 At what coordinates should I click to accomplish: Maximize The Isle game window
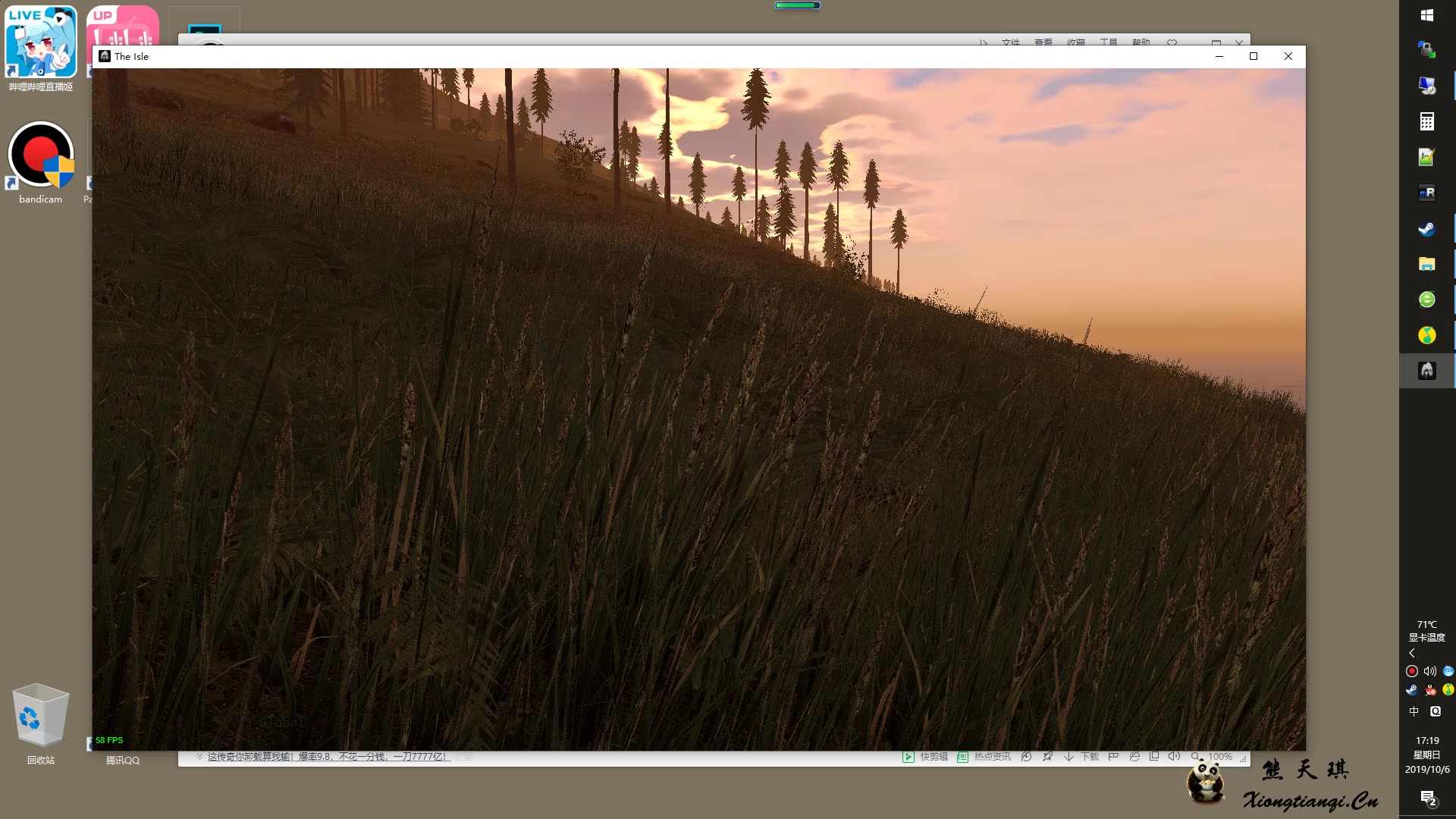point(1254,56)
